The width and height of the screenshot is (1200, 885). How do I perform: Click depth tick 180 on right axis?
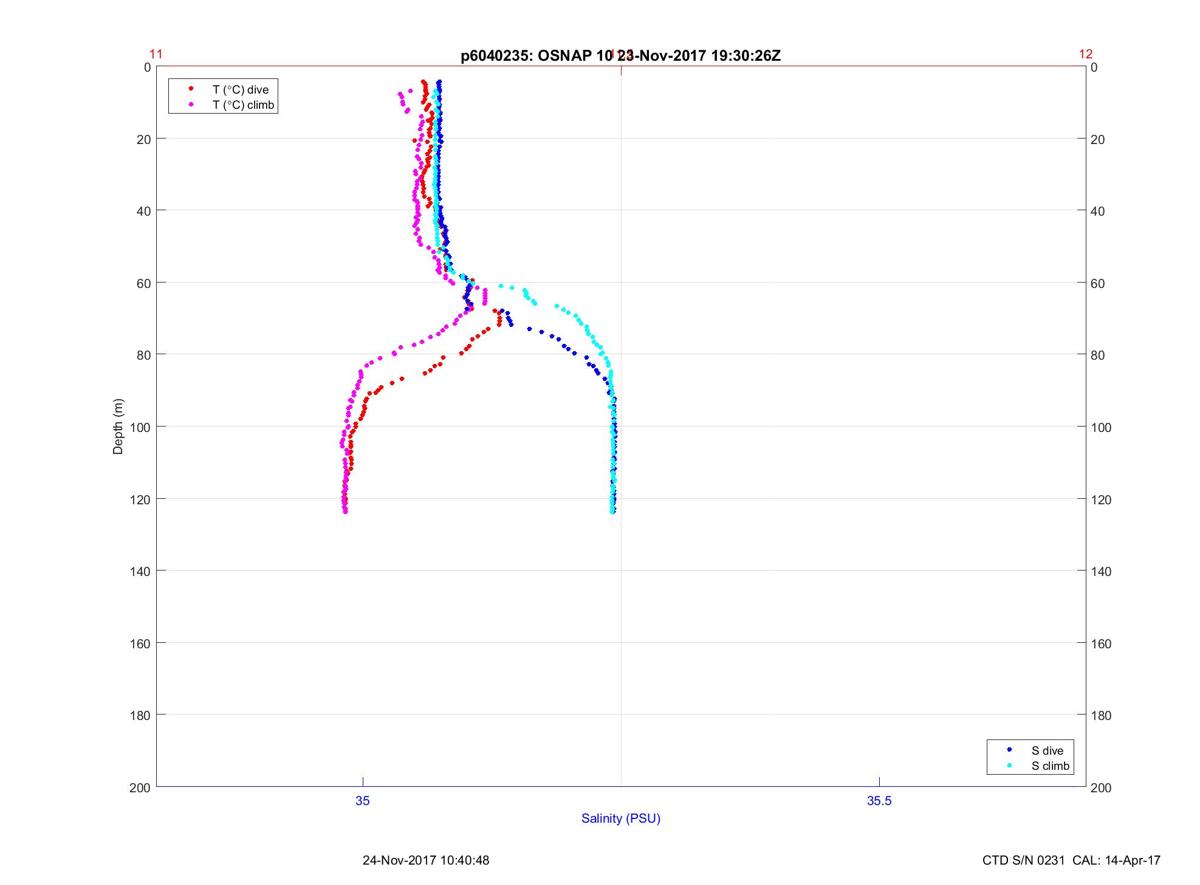[1101, 715]
